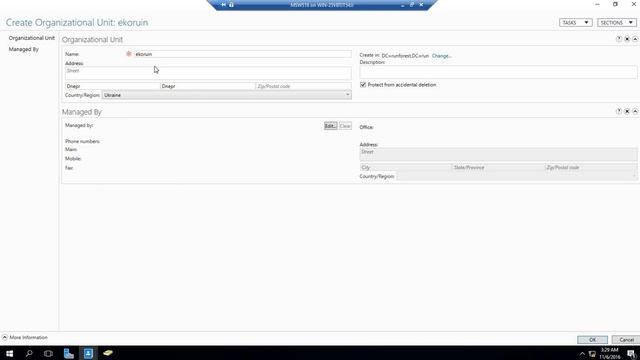Viewport: 640px width, 360px height.
Task: Collapse the Managed By section
Action: pyautogui.click(x=635, y=111)
